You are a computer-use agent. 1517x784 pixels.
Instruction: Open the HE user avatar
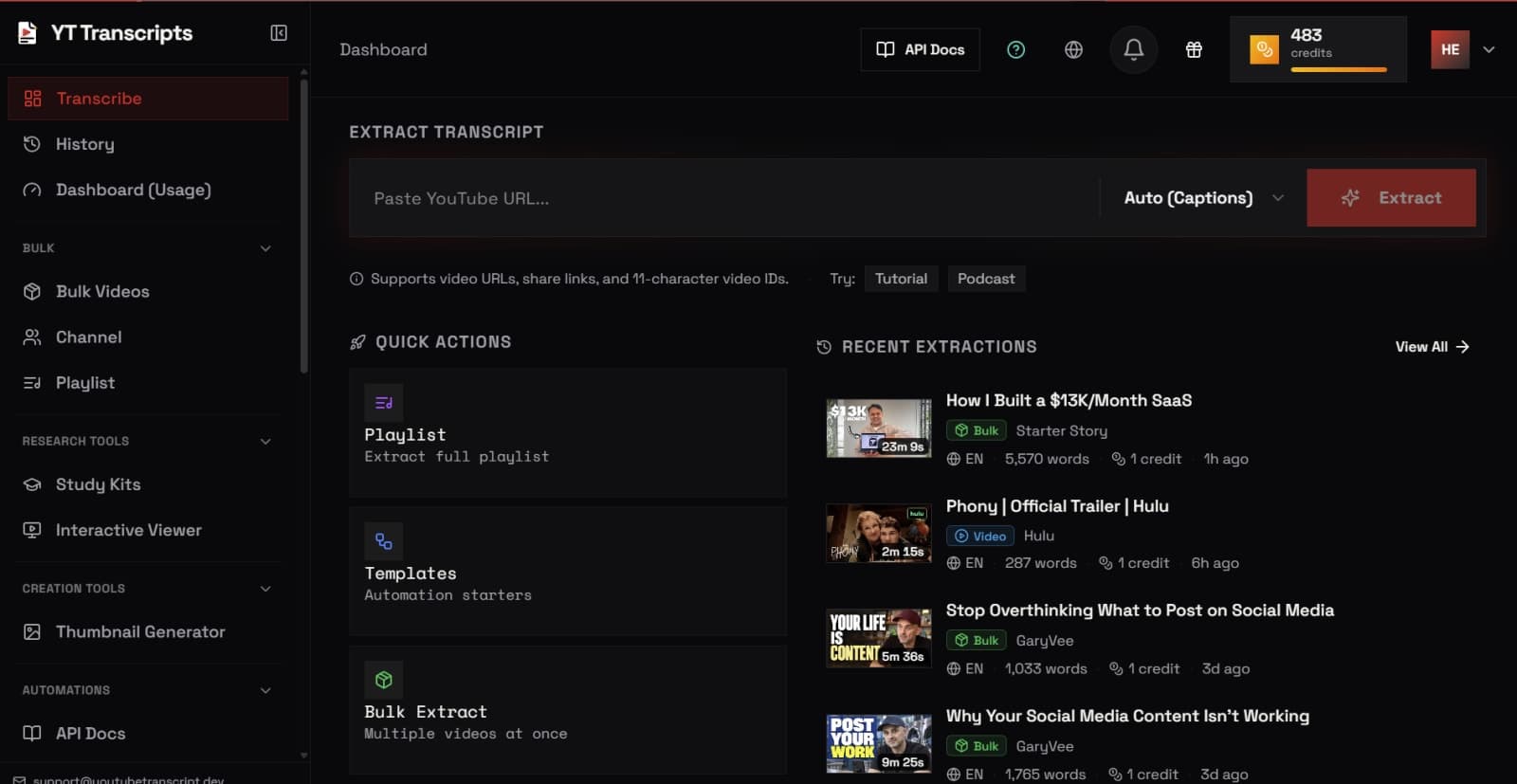1450,49
